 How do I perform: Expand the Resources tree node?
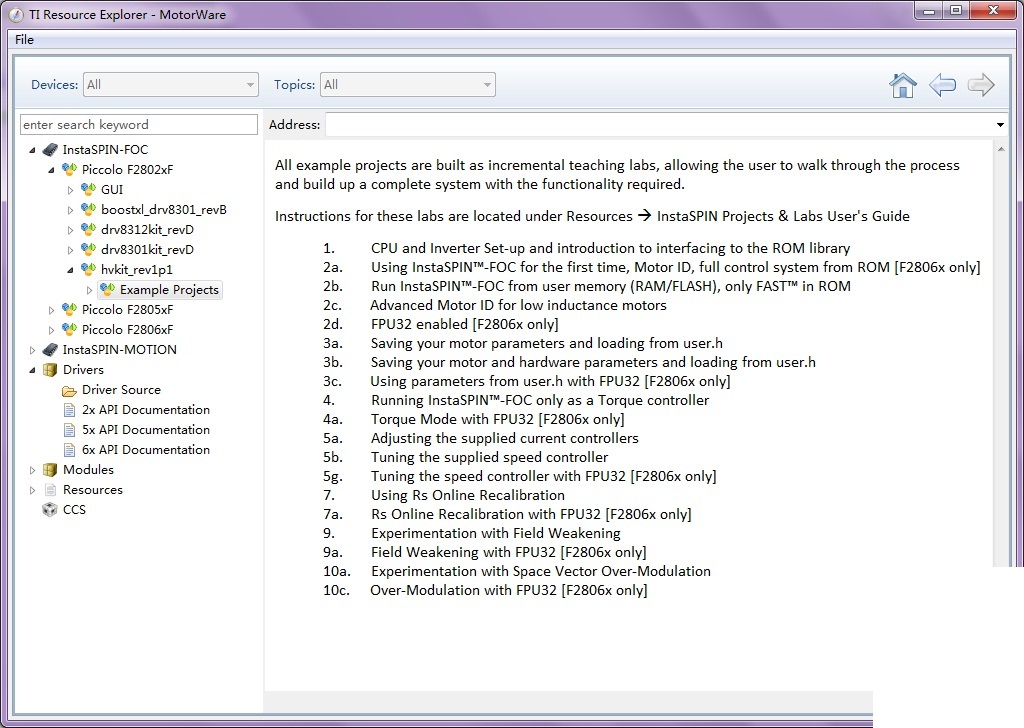point(32,490)
